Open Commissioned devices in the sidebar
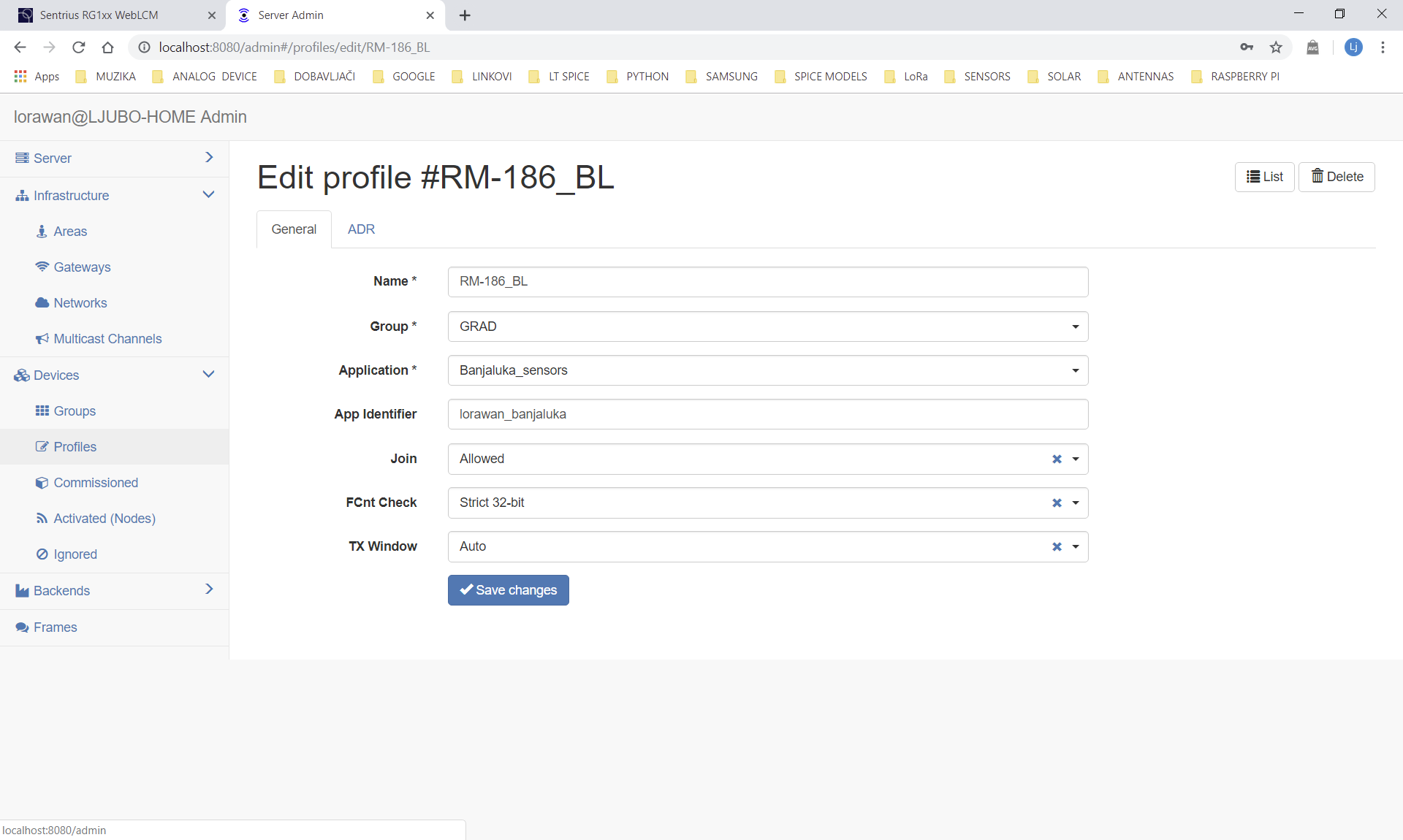Image resolution: width=1403 pixels, height=840 pixels. click(x=96, y=483)
